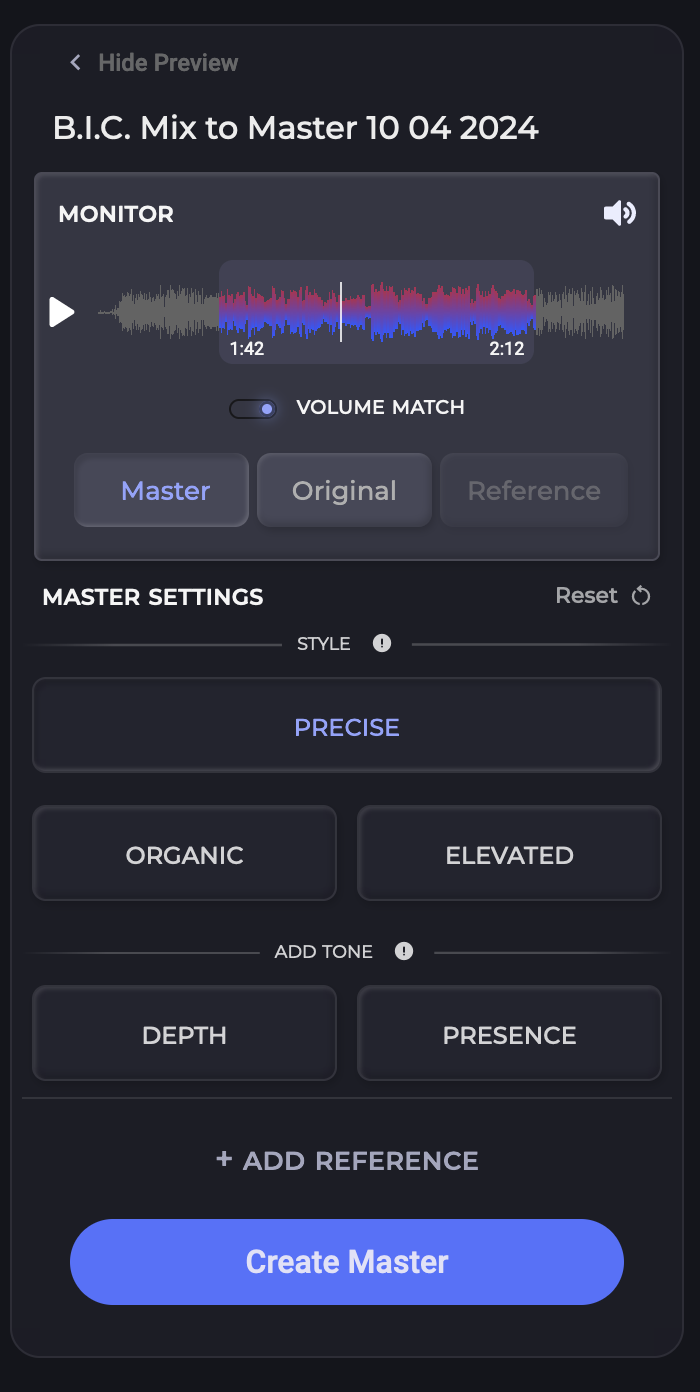This screenshot has width=700, height=1392.
Task: Select the Precise mastering style
Action: point(346,726)
